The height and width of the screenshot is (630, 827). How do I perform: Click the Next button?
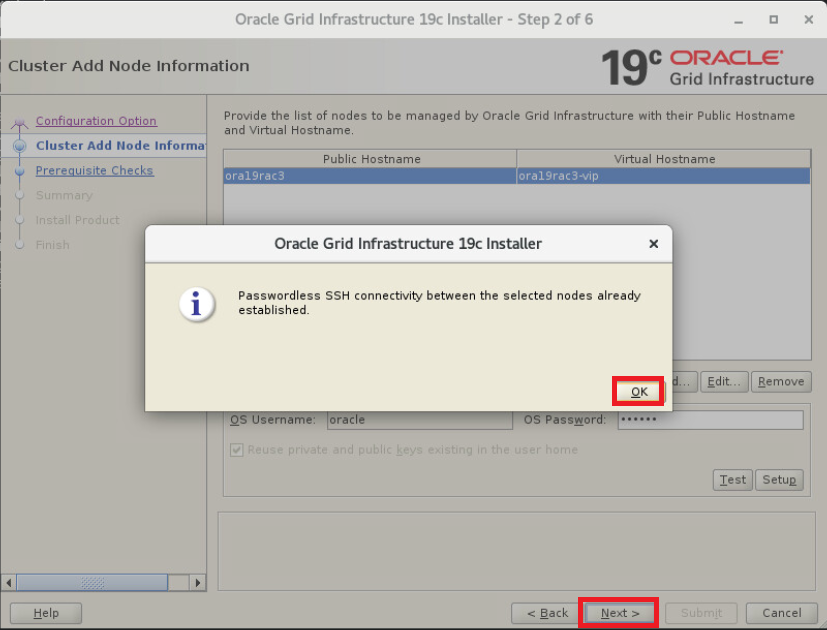point(619,613)
